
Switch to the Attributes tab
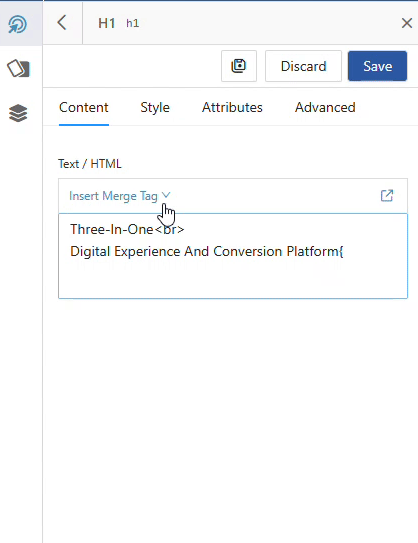[232, 107]
